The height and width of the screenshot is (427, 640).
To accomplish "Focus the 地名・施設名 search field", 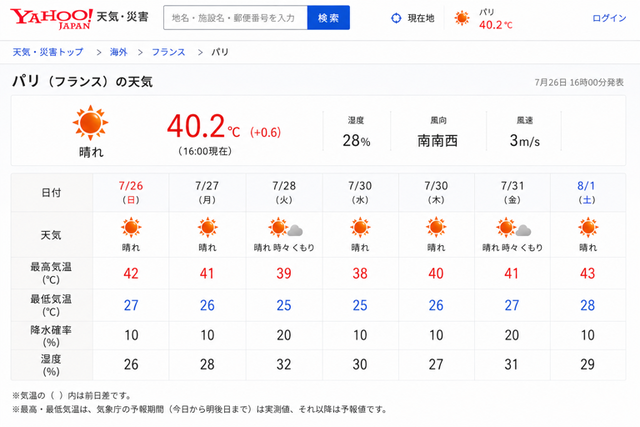I will (x=236, y=18).
